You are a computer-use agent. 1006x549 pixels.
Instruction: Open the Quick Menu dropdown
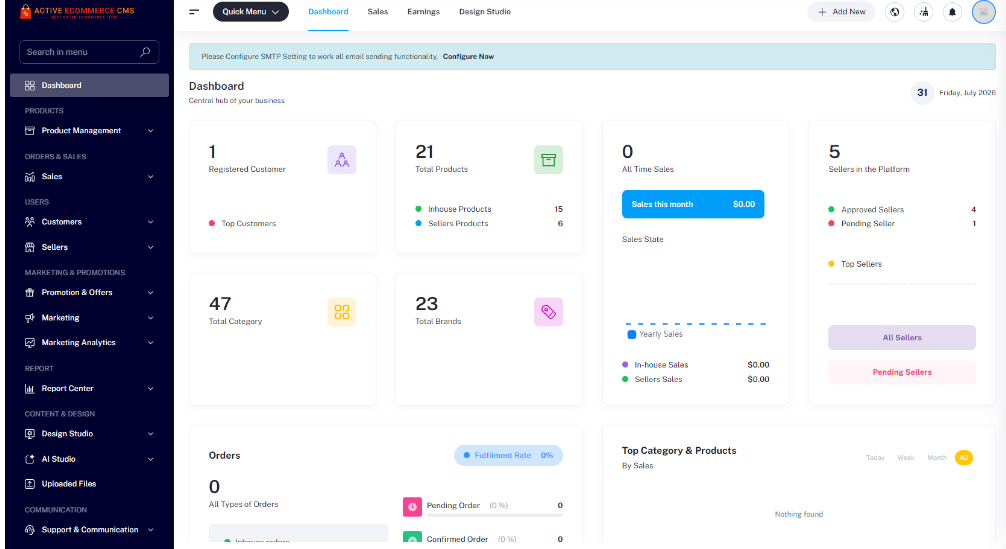point(250,12)
